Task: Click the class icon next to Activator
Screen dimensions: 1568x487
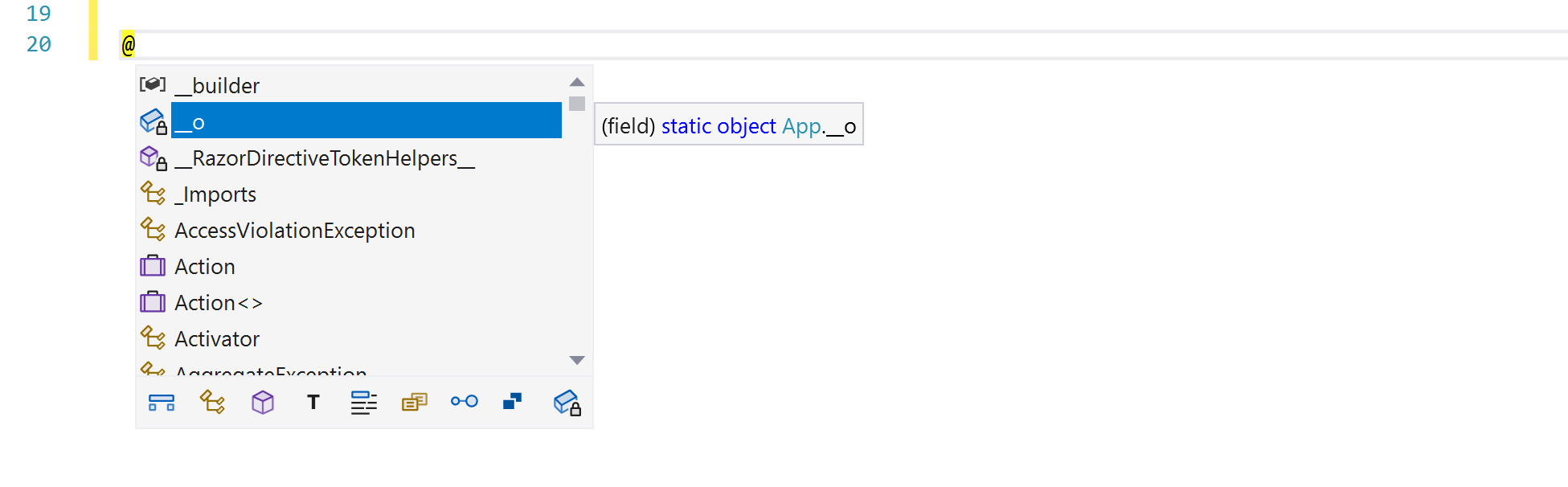Action: point(153,338)
